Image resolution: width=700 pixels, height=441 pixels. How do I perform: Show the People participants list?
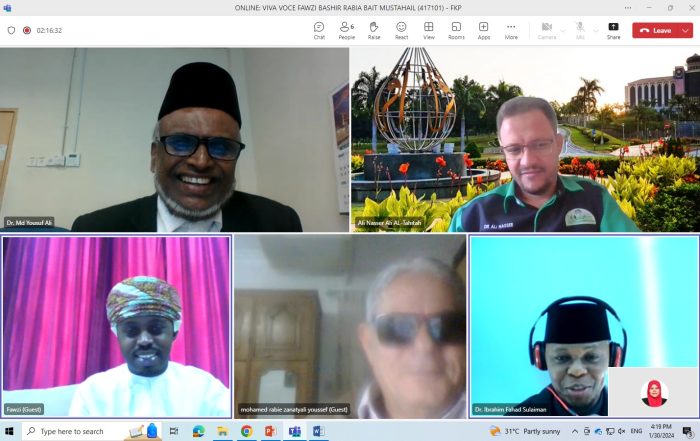tap(346, 30)
